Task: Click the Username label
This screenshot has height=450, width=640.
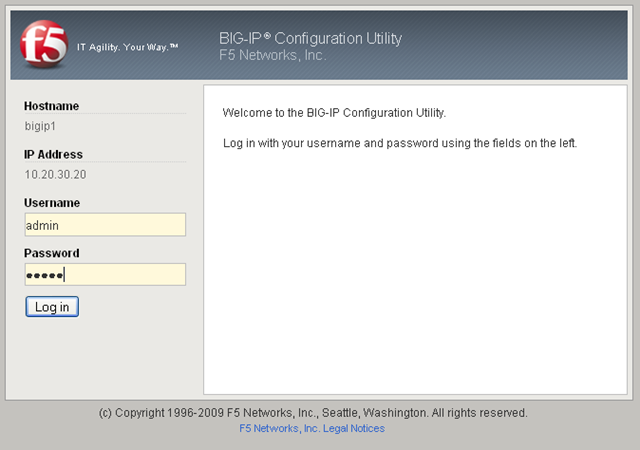Action: pos(52,203)
